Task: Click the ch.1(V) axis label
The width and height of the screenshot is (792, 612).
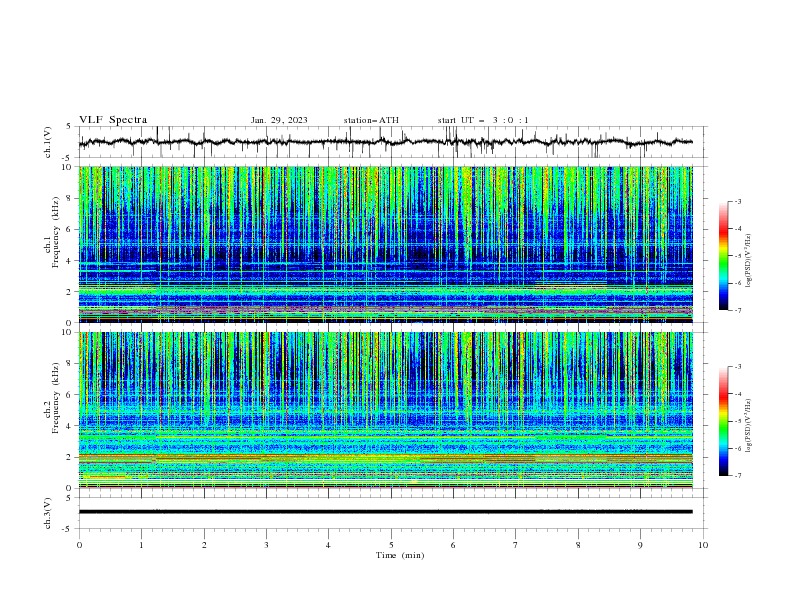Action: point(48,142)
